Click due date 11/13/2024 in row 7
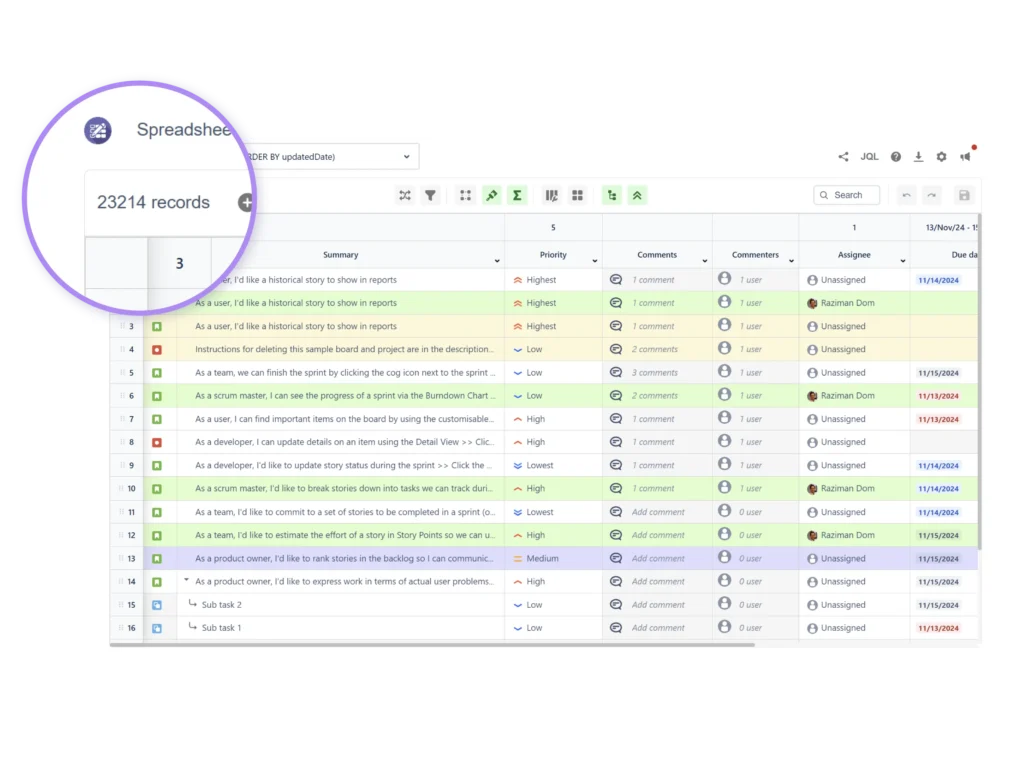 click(x=938, y=419)
